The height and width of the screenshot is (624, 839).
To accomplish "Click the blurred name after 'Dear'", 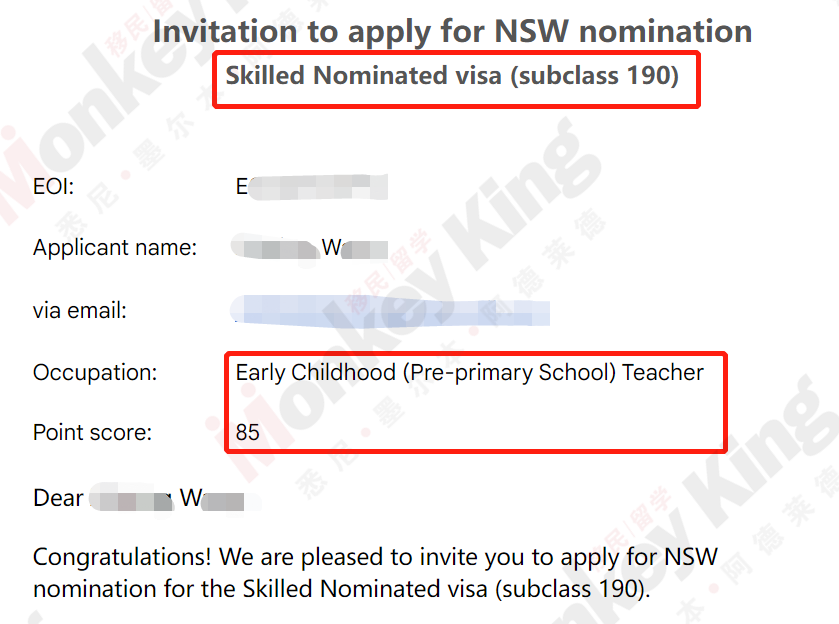I will 167,498.
